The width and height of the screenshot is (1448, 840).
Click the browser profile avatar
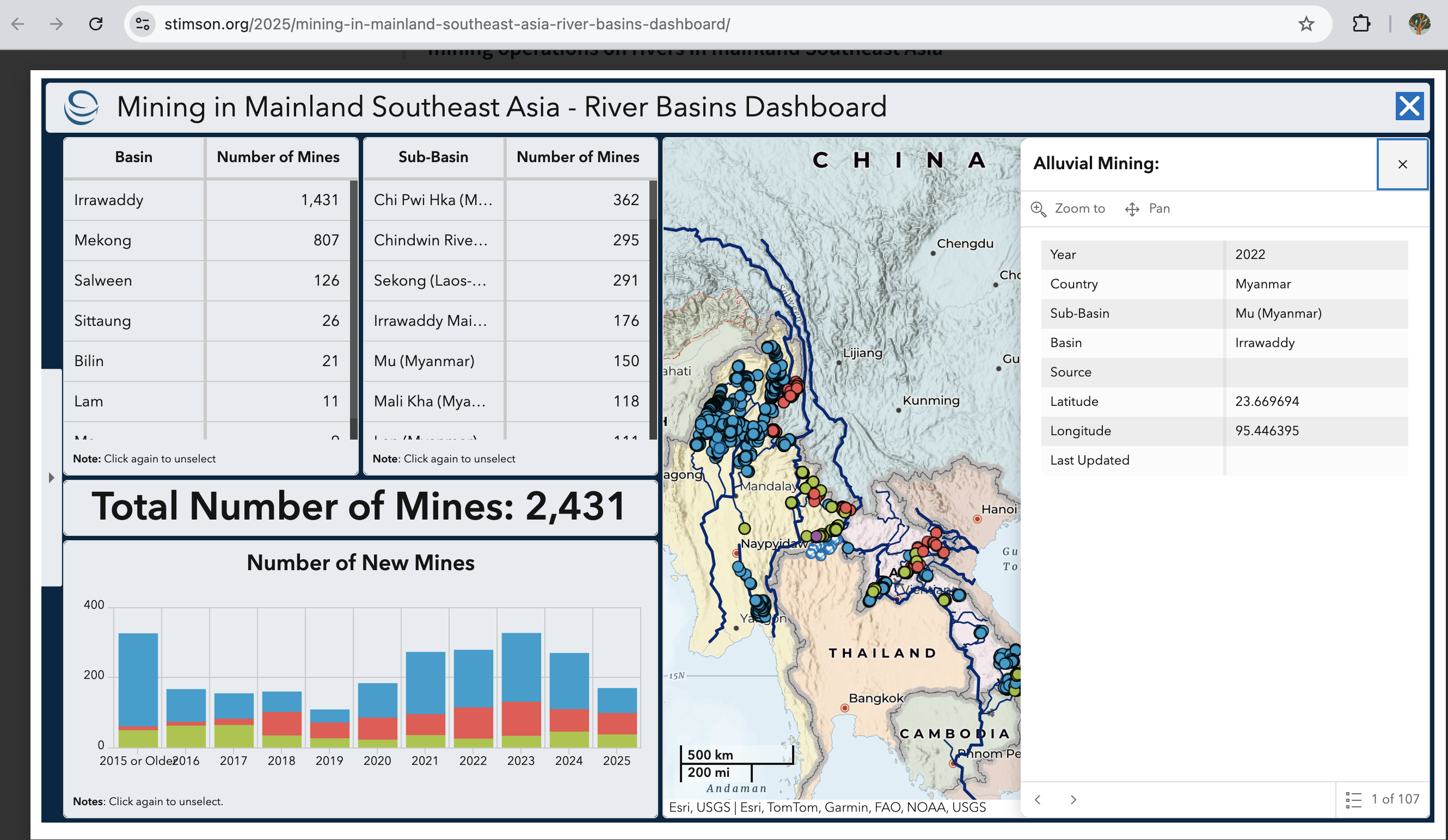pyautogui.click(x=1420, y=23)
